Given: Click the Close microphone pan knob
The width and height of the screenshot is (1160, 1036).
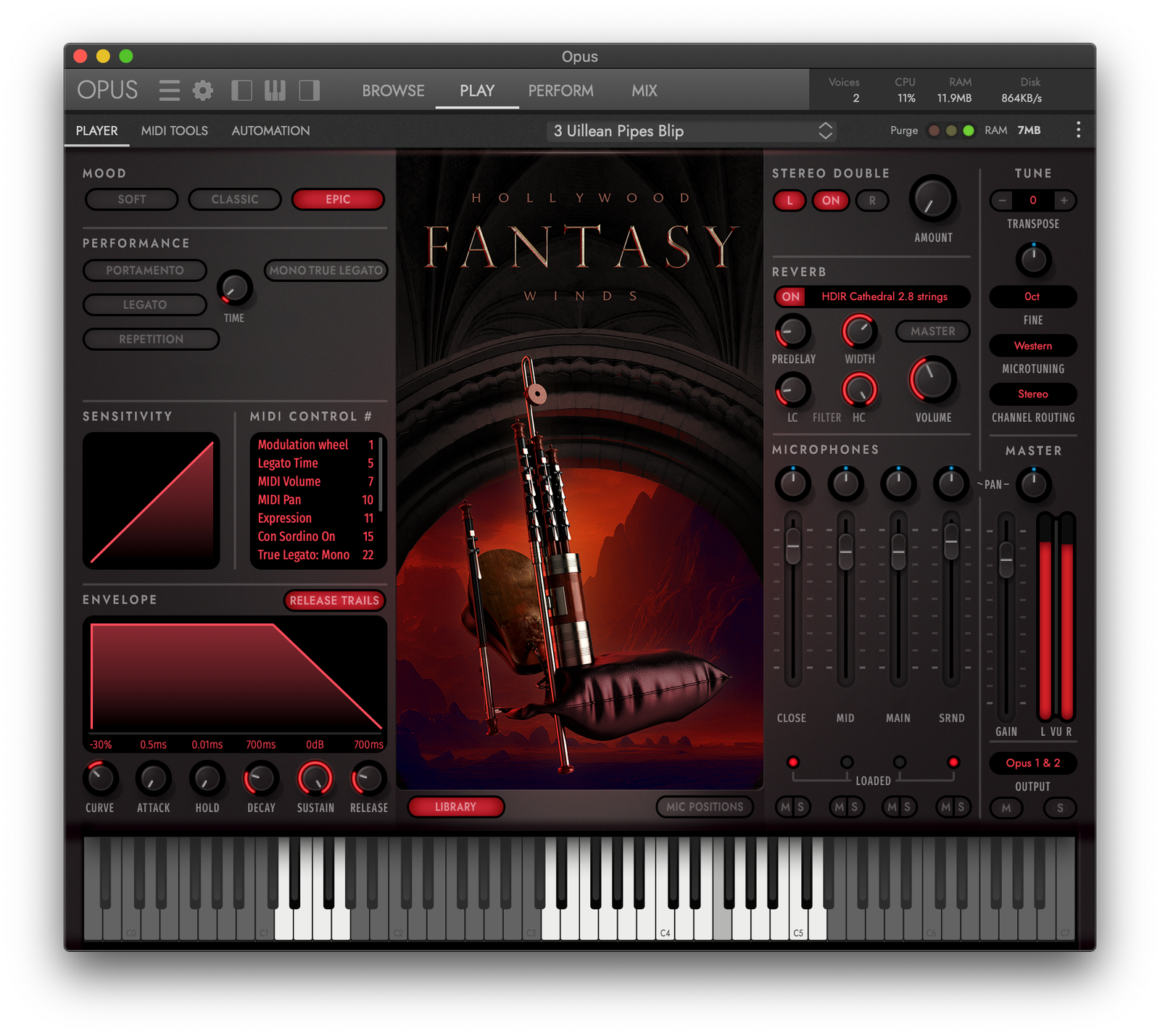Looking at the screenshot, I should (793, 484).
